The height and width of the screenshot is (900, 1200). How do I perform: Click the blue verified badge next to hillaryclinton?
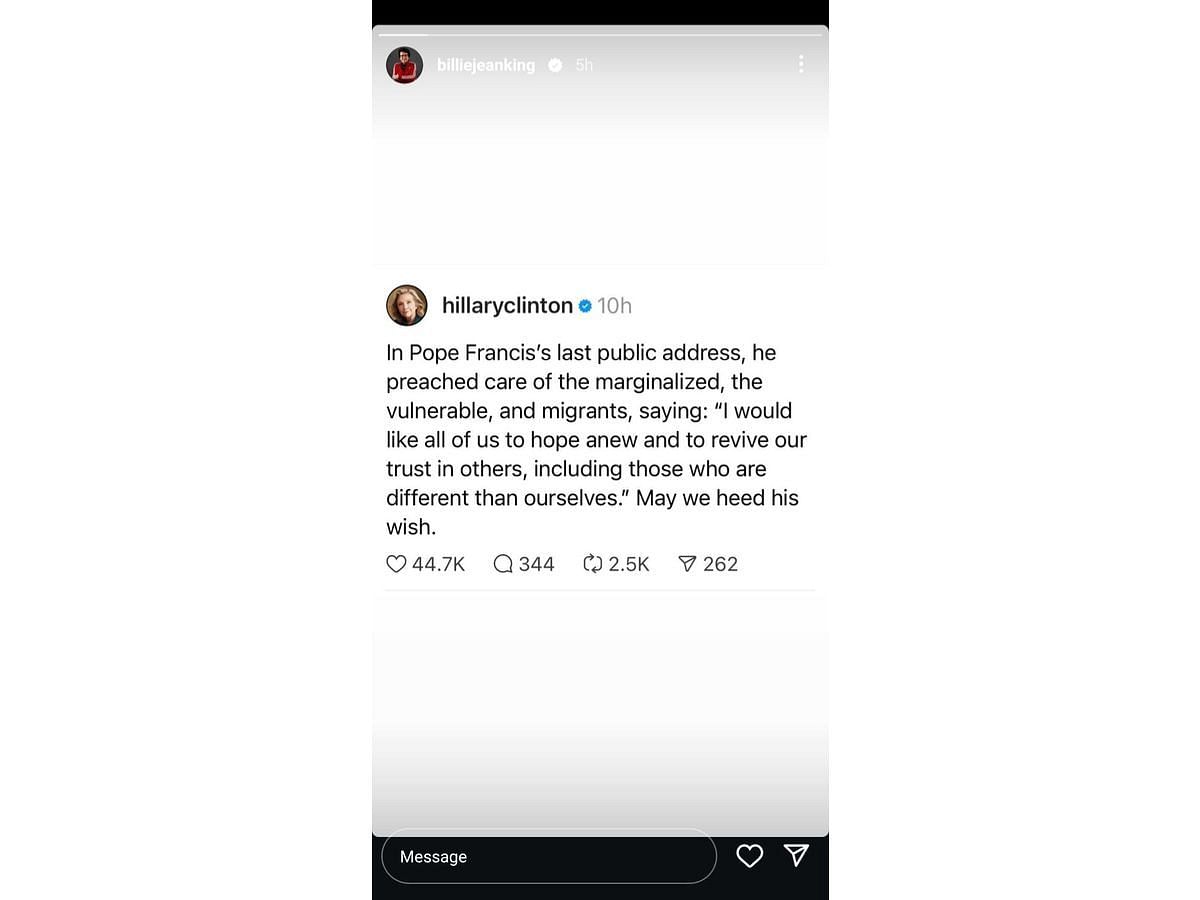(x=585, y=306)
